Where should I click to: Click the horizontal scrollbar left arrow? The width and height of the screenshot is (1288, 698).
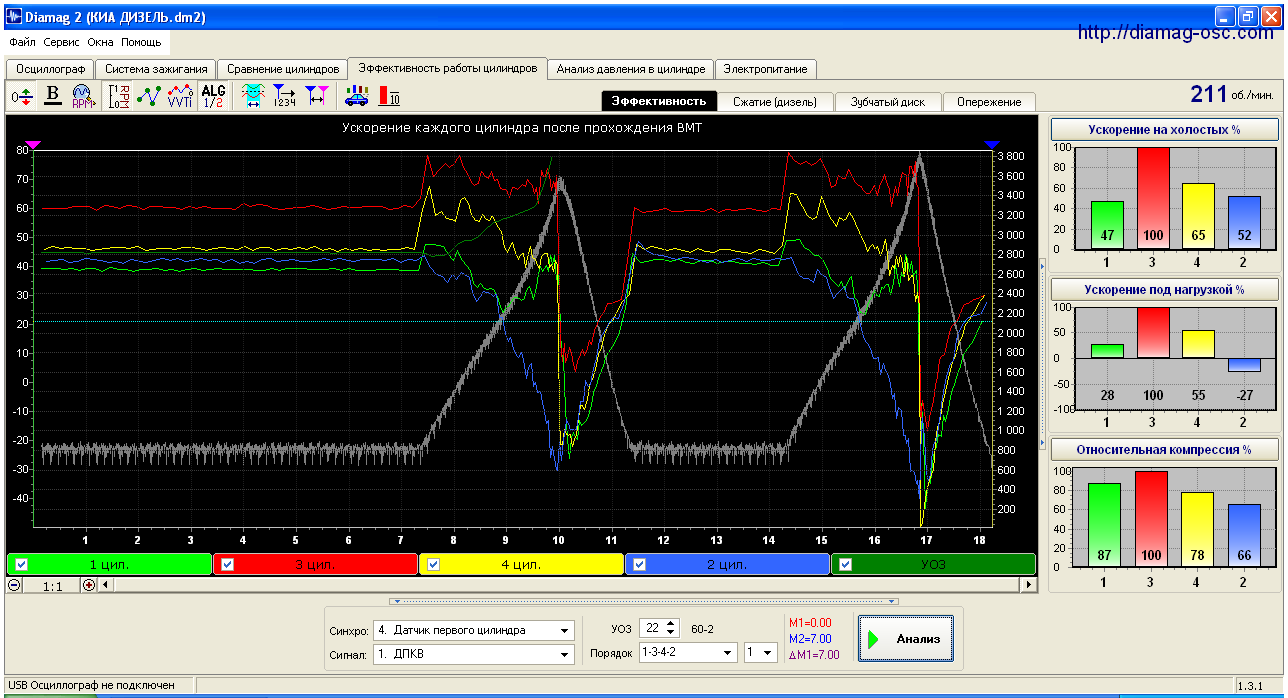pyautogui.click(x=107, y=585)
